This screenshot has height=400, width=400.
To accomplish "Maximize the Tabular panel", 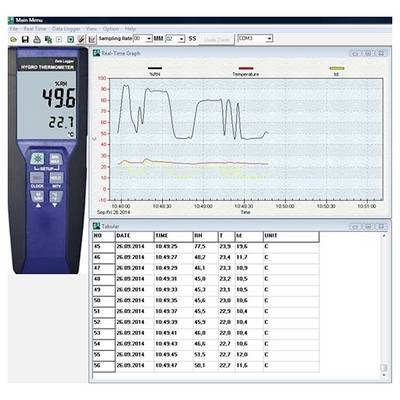I will (x=368, y=227).
